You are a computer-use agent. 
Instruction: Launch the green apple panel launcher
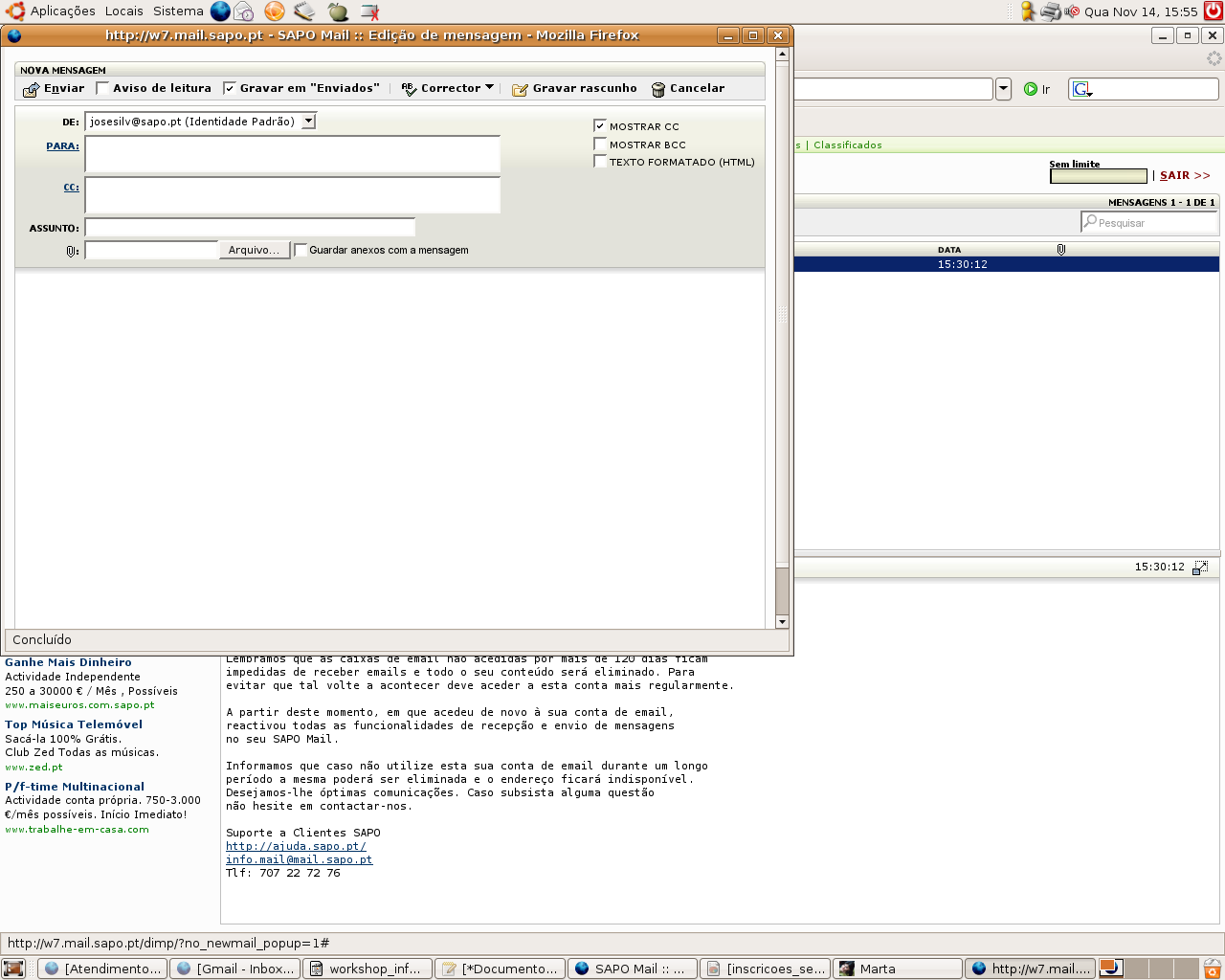(338, 11)
